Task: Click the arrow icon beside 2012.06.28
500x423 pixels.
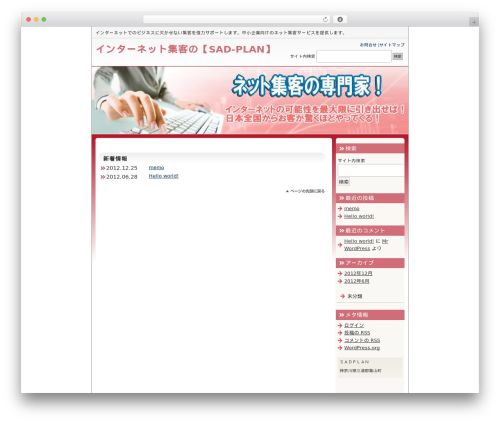Action: (x=103, y=177)
